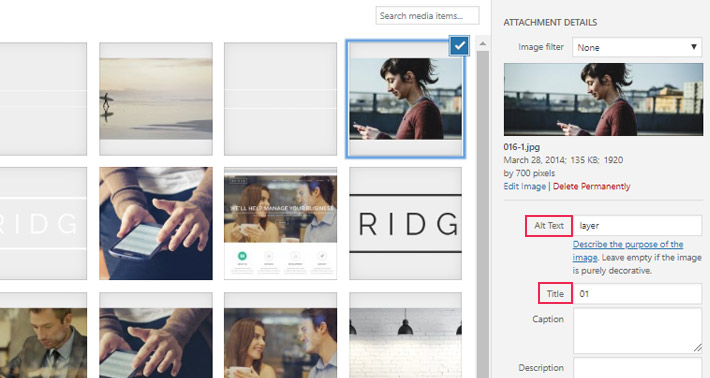Click the attachment preview image
Screen dimensions: 710x378
coord(603,99)
